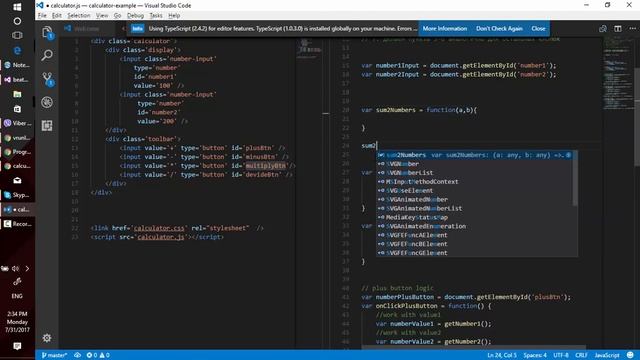
Task: Open the Viber taskbar item
Action: coord(17,123)
